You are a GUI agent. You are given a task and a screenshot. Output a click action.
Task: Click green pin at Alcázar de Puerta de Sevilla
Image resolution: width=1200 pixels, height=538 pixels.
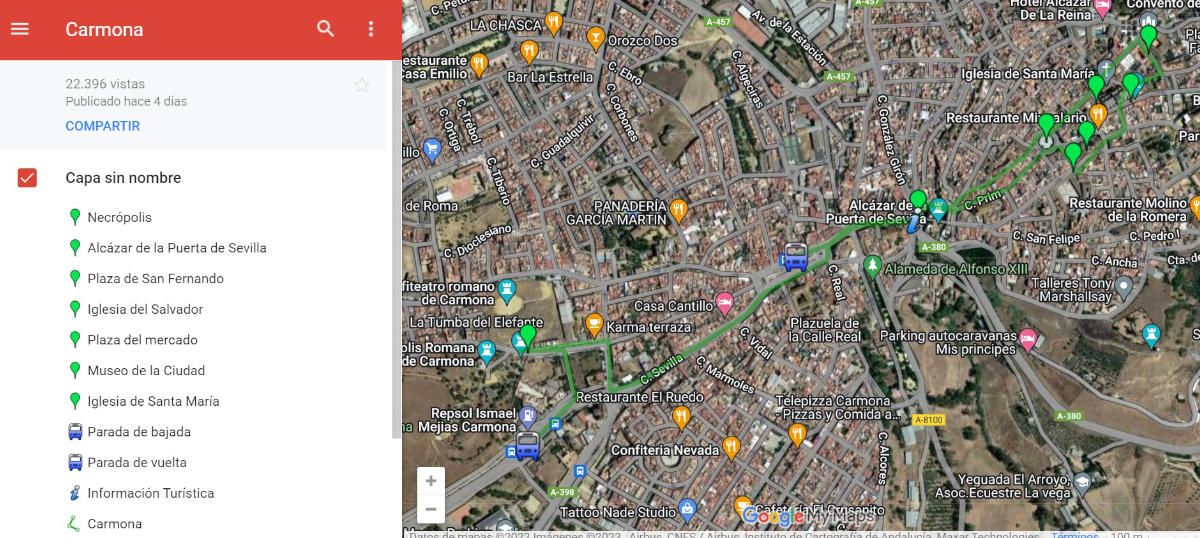tap(918, 203)
